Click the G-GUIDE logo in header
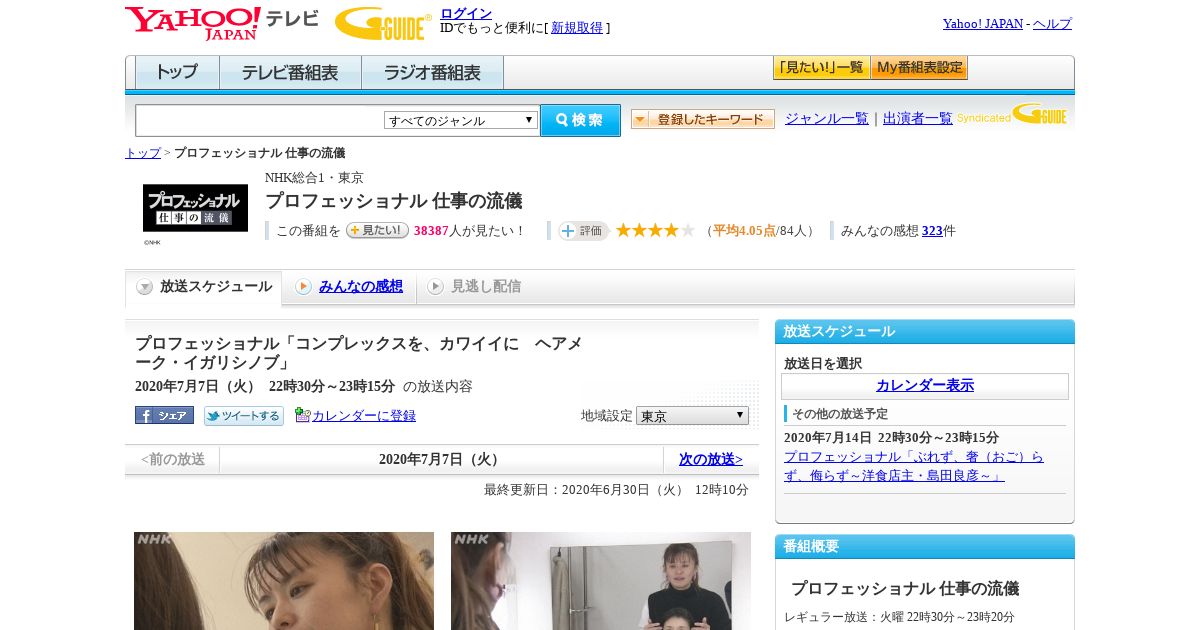 tap(383, 23)
